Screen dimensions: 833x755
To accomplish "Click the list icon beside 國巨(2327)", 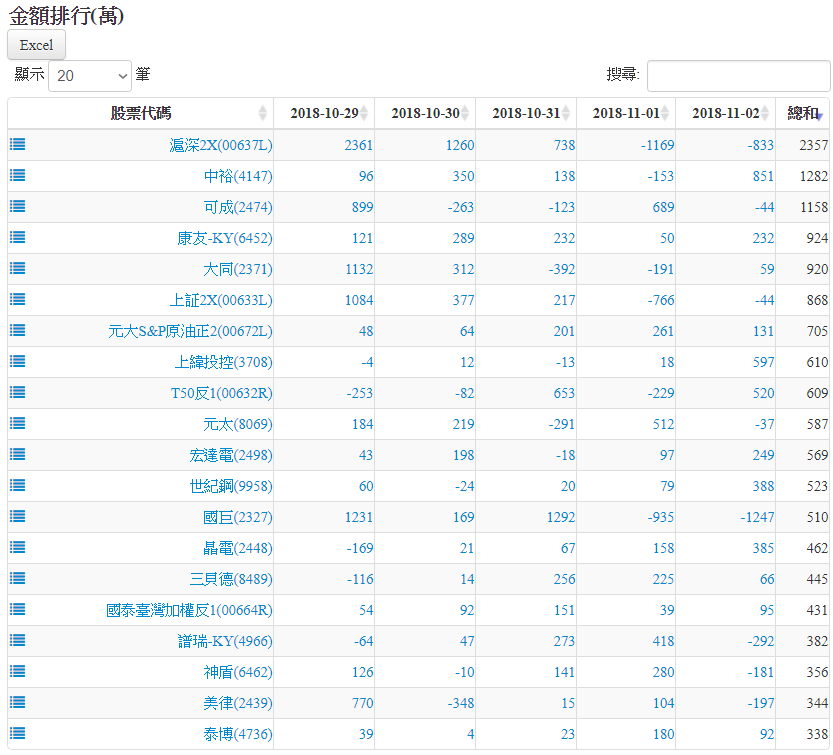I will (x=18, y=516).
